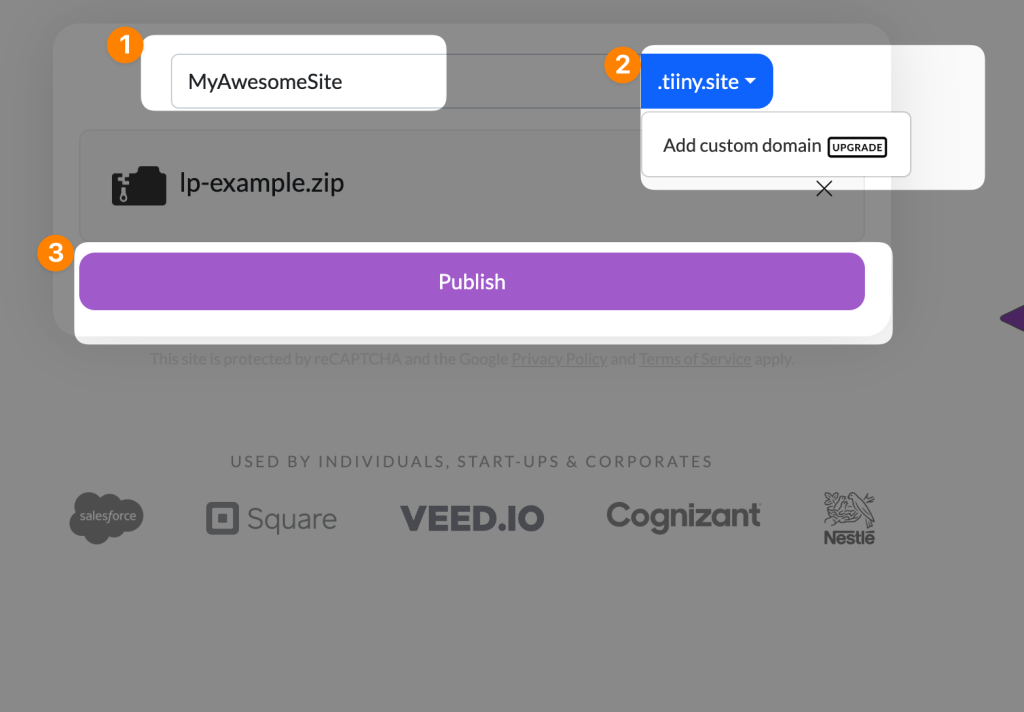The image size is (1024, 712).
Task: Click step marker 3 beside the Publish section
Action: (54, 254)
